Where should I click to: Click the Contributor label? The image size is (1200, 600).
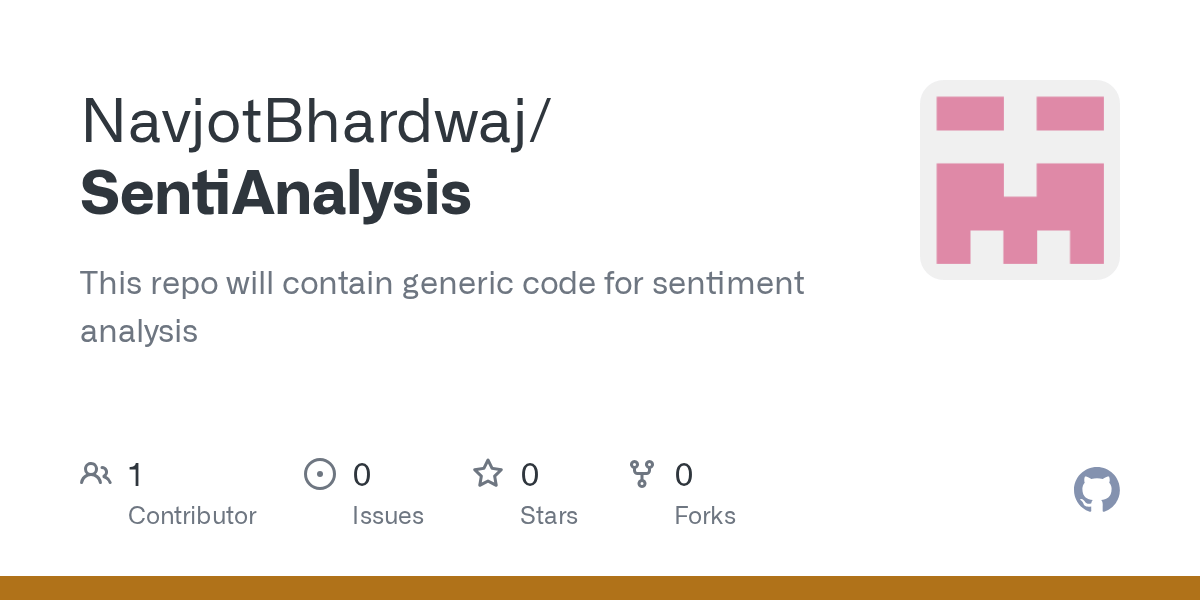click(x=192, y=516)
